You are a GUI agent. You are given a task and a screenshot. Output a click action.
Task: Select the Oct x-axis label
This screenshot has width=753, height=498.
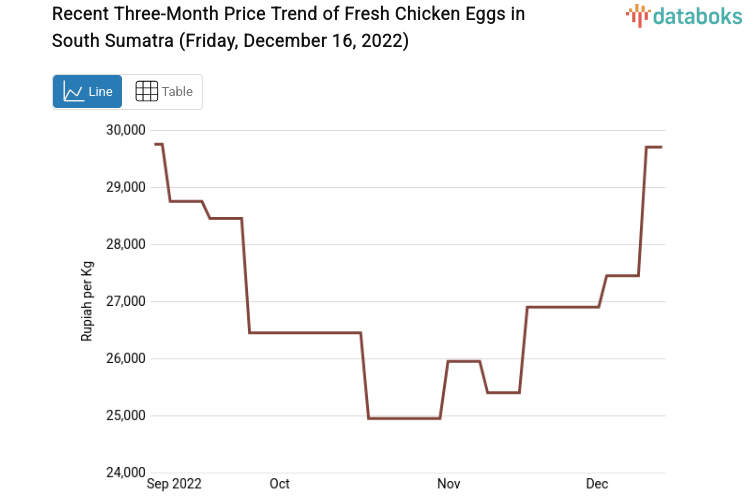pyautogui.click(x=280, y=484)
